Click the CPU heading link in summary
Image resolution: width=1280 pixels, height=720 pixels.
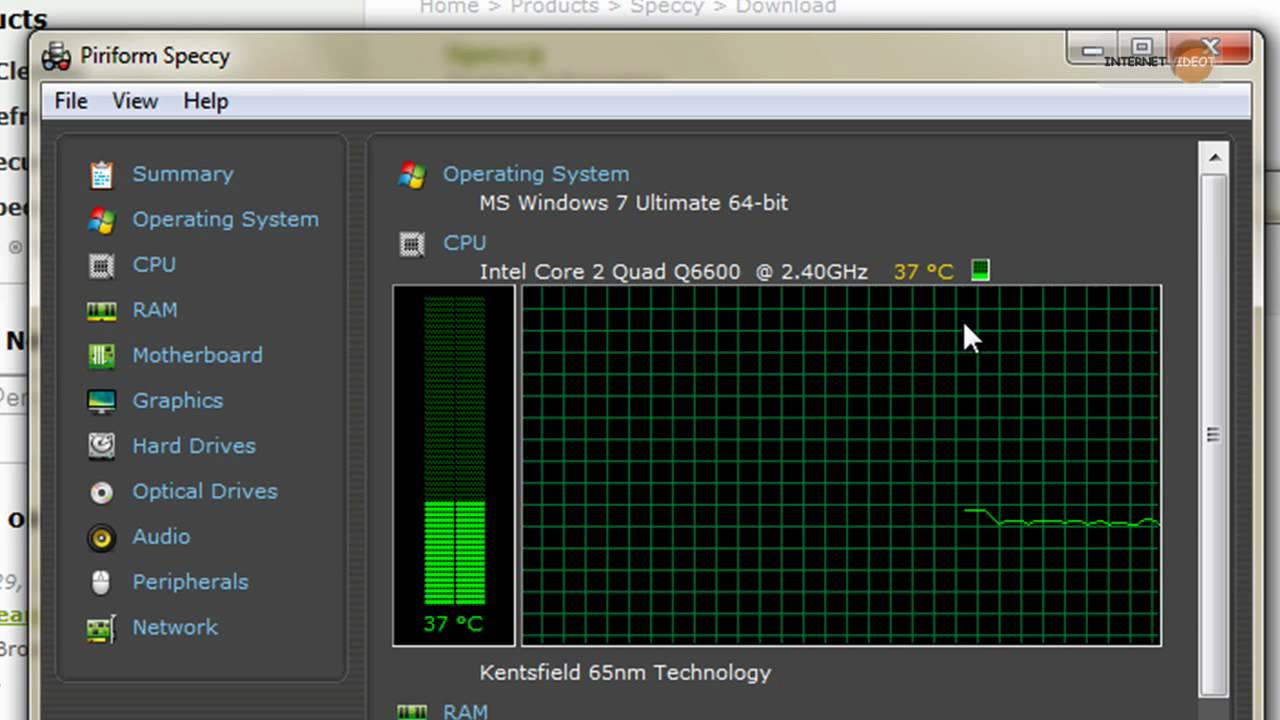pyautogui.click(x=464, y=243)
